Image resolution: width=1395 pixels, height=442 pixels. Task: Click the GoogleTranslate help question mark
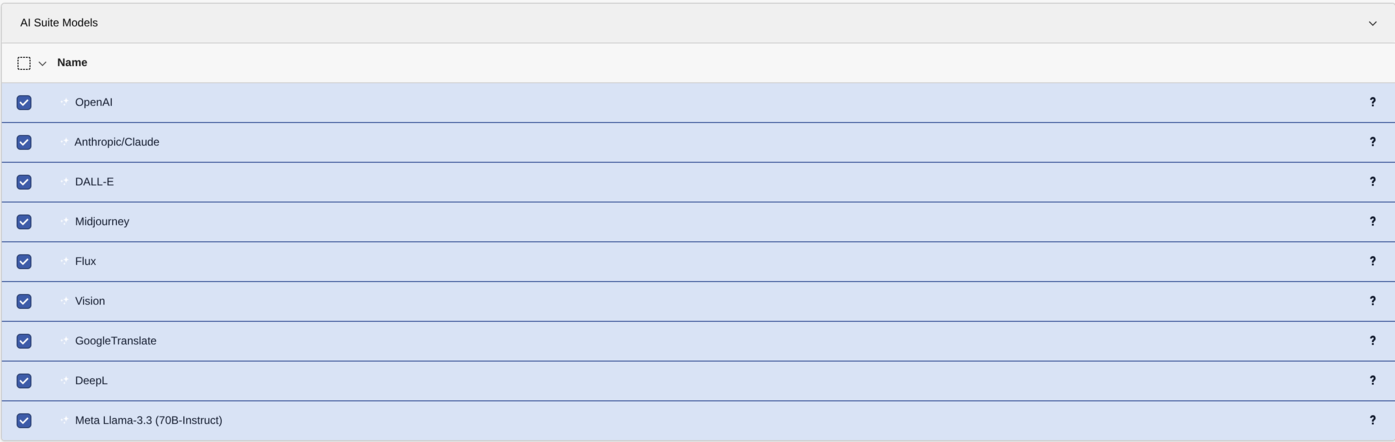click(1372, 341)
